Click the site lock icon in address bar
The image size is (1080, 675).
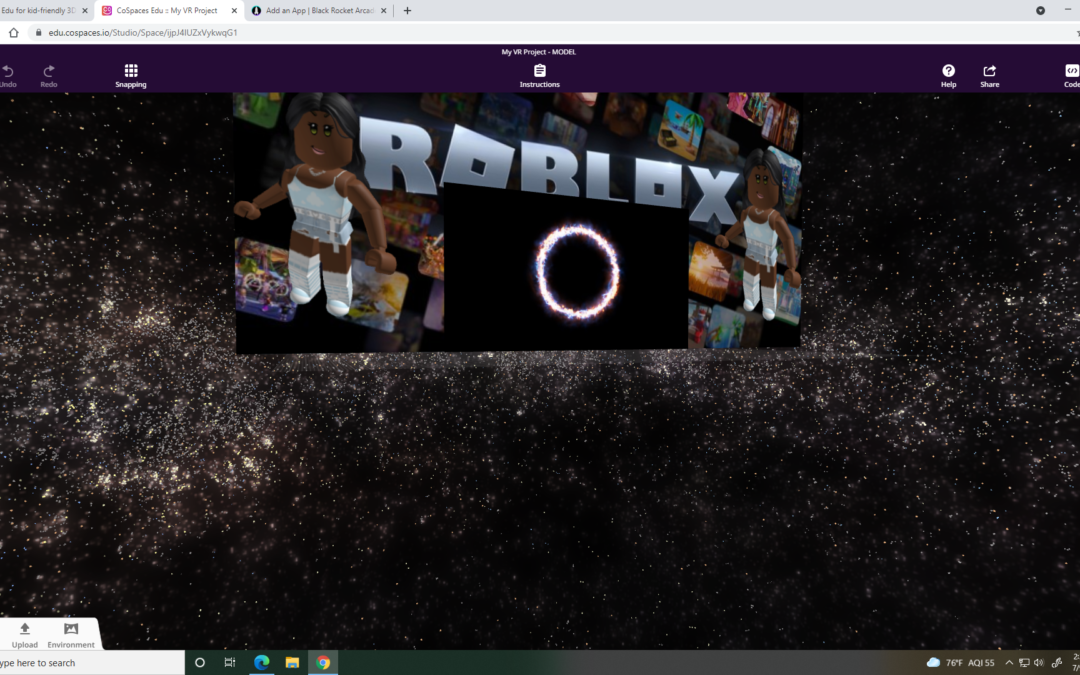[39, 32]
